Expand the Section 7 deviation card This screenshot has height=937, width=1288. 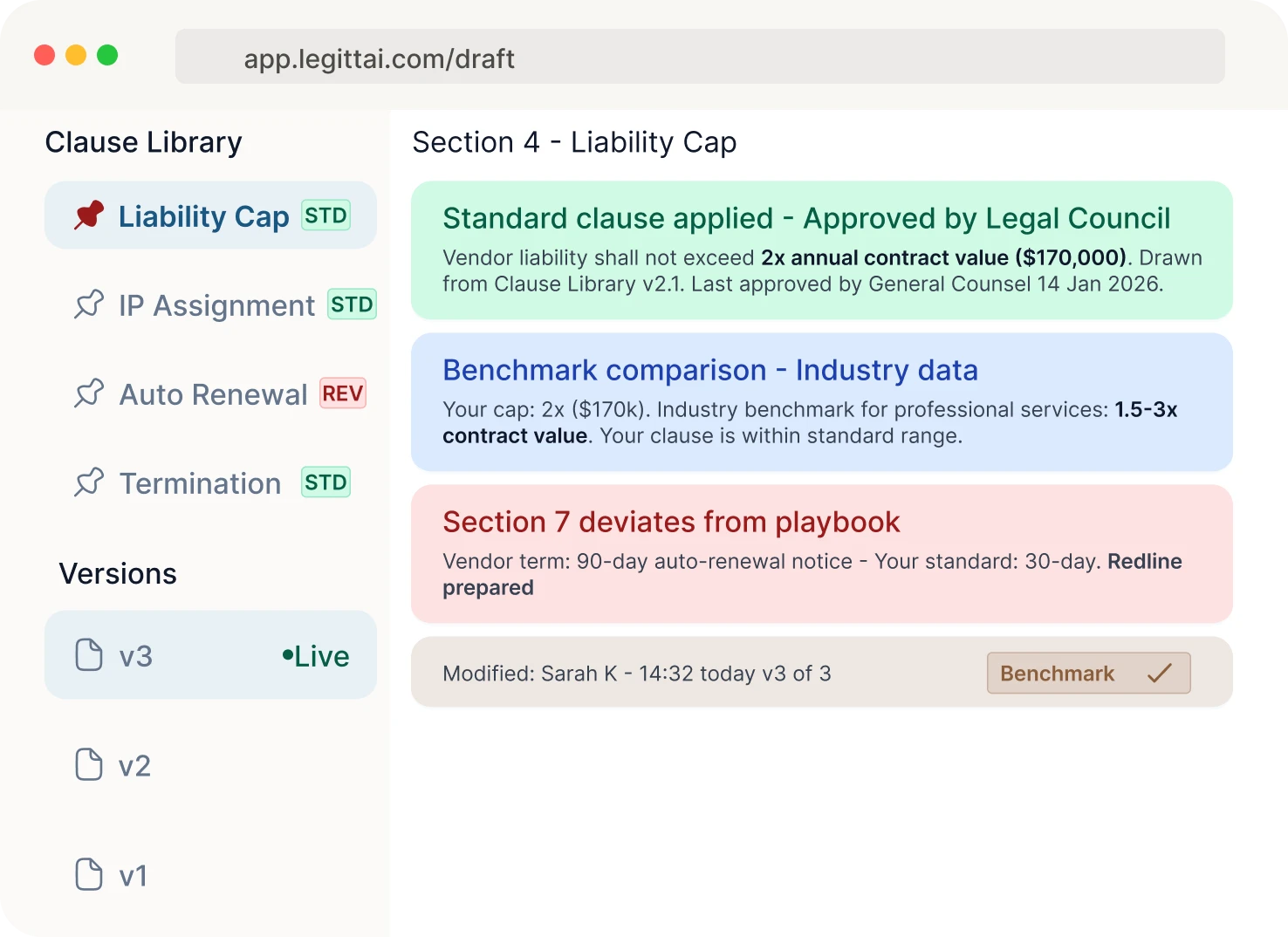point(821,553)
